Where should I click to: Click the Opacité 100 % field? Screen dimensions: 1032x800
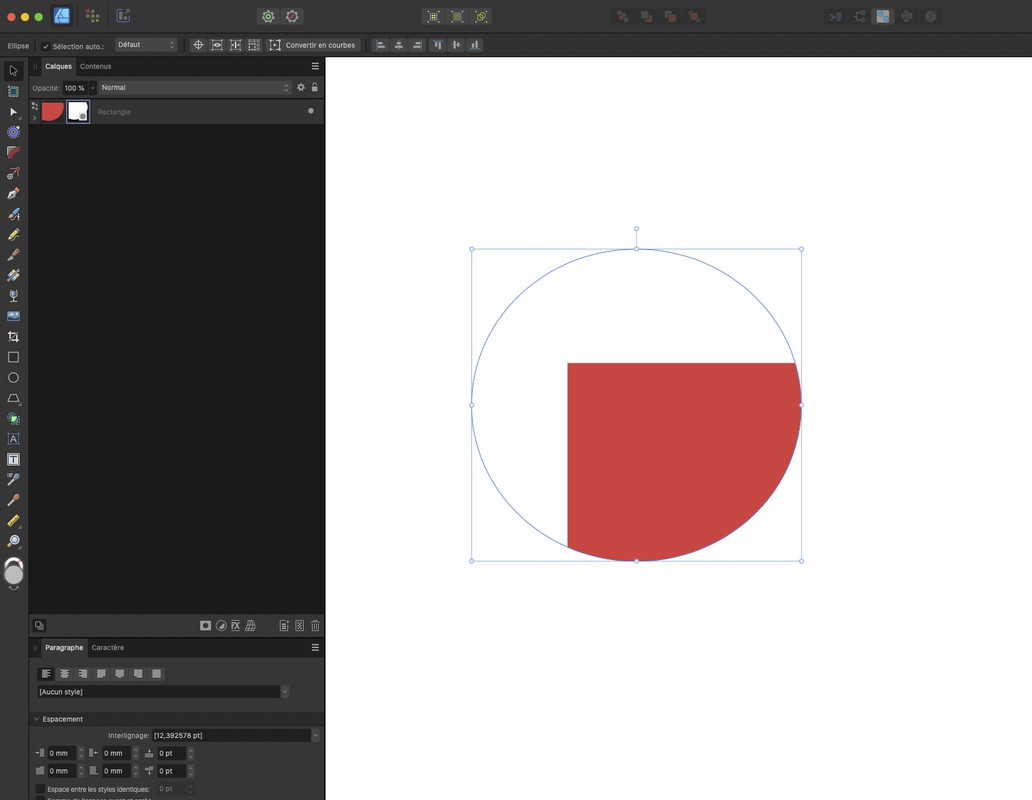[x=75, y=88]
